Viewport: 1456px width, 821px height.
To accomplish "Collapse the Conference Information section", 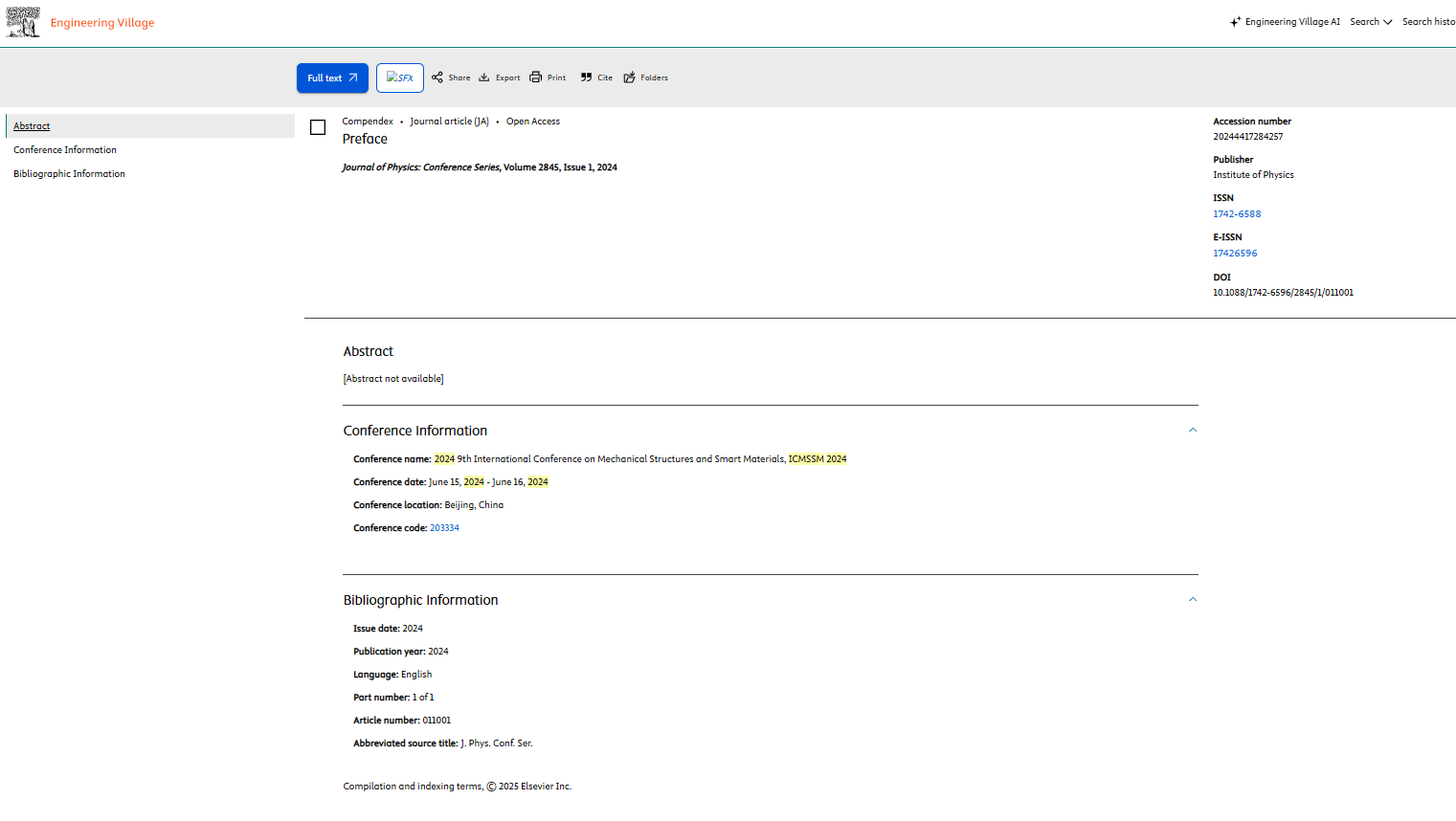I will [1193, 431].
